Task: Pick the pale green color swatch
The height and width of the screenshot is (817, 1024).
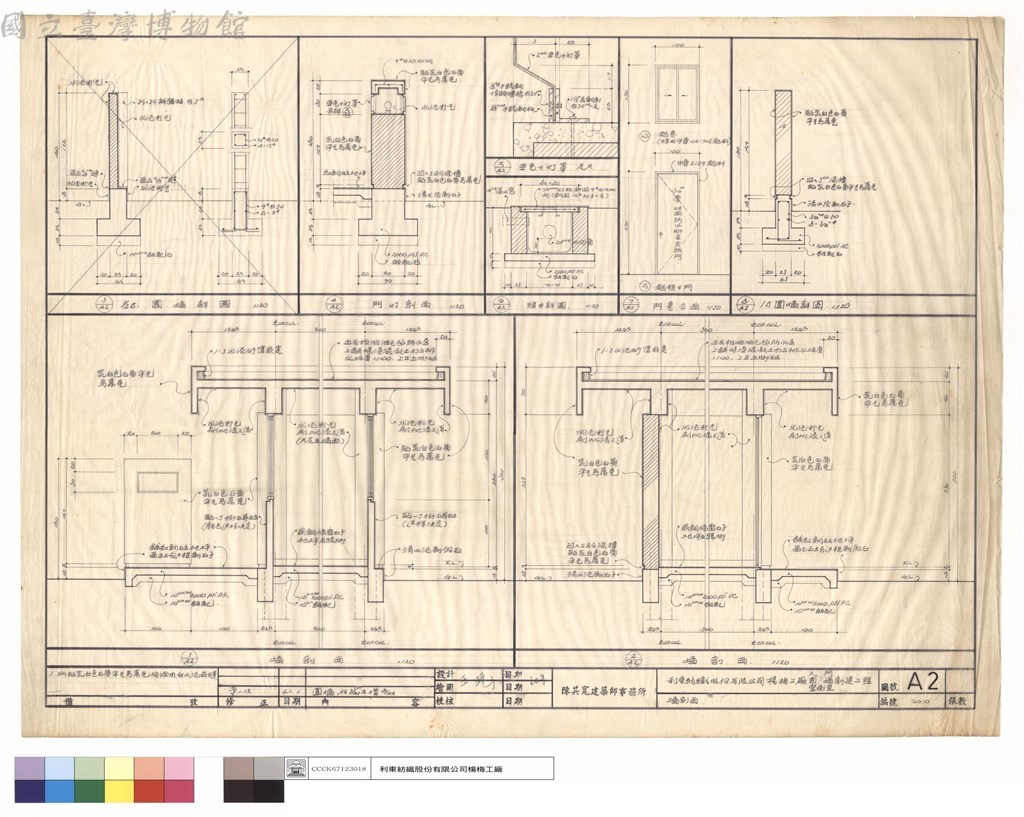Action: click(89, 769)
